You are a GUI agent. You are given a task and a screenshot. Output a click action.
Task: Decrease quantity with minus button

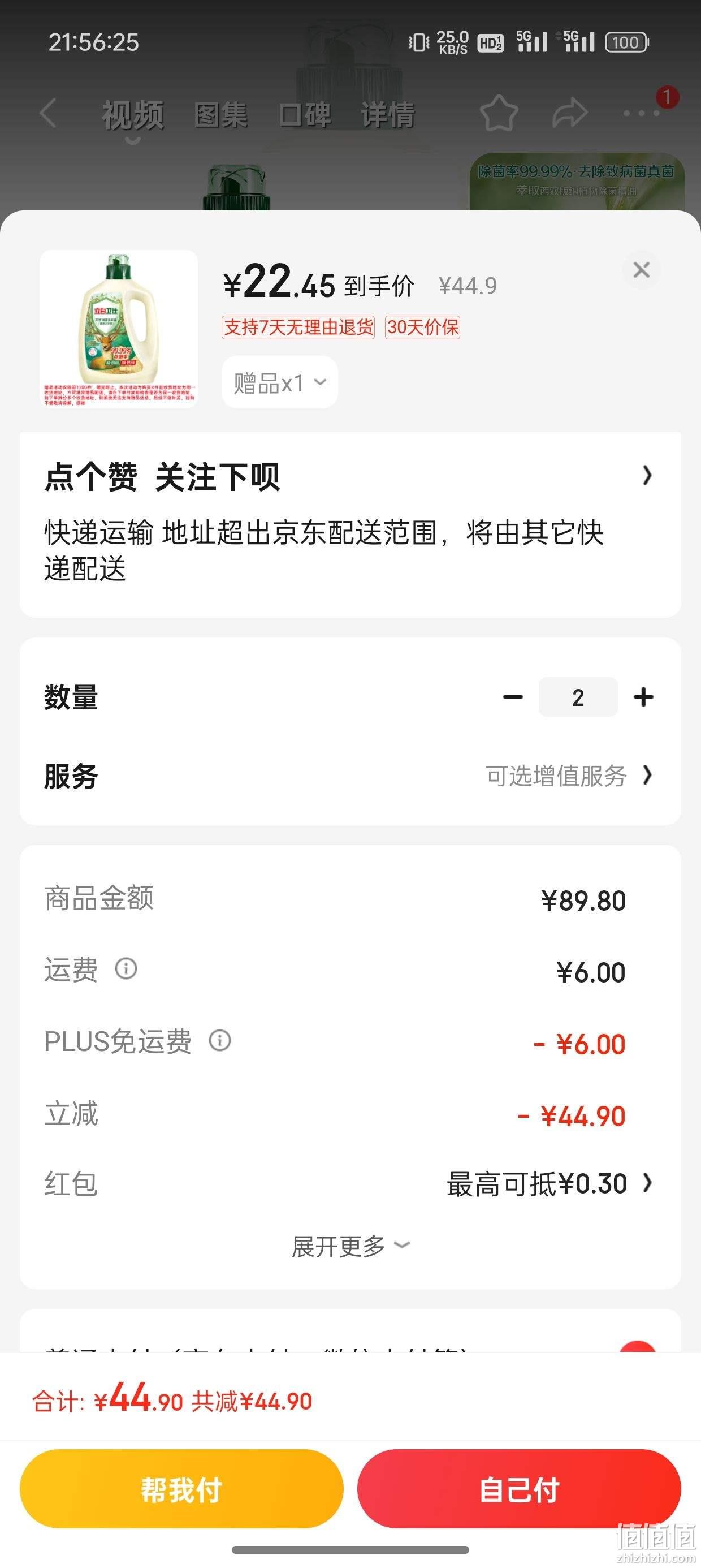tap(513, 697)
